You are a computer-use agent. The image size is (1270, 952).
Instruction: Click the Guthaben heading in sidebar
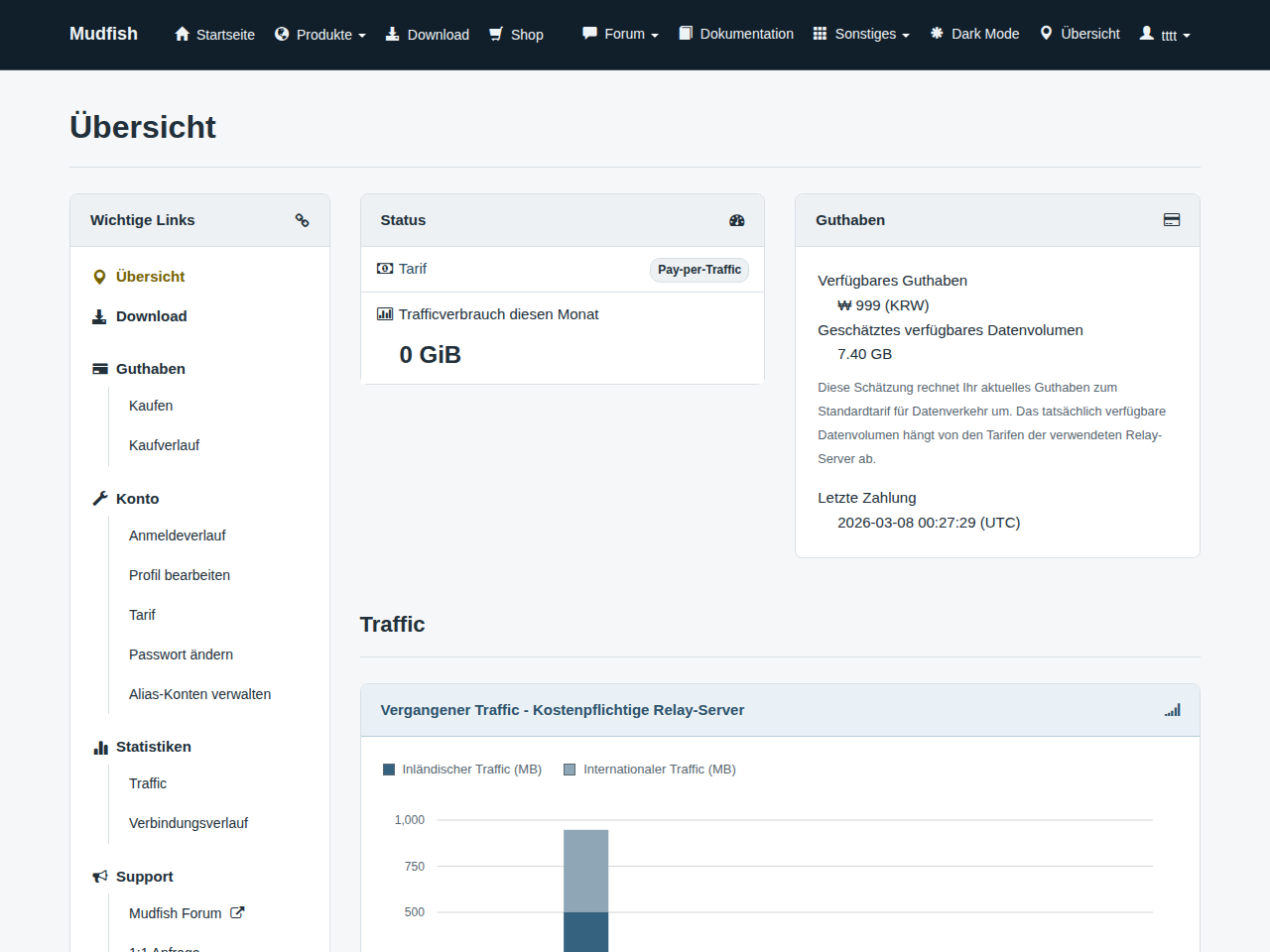point(151,369)
